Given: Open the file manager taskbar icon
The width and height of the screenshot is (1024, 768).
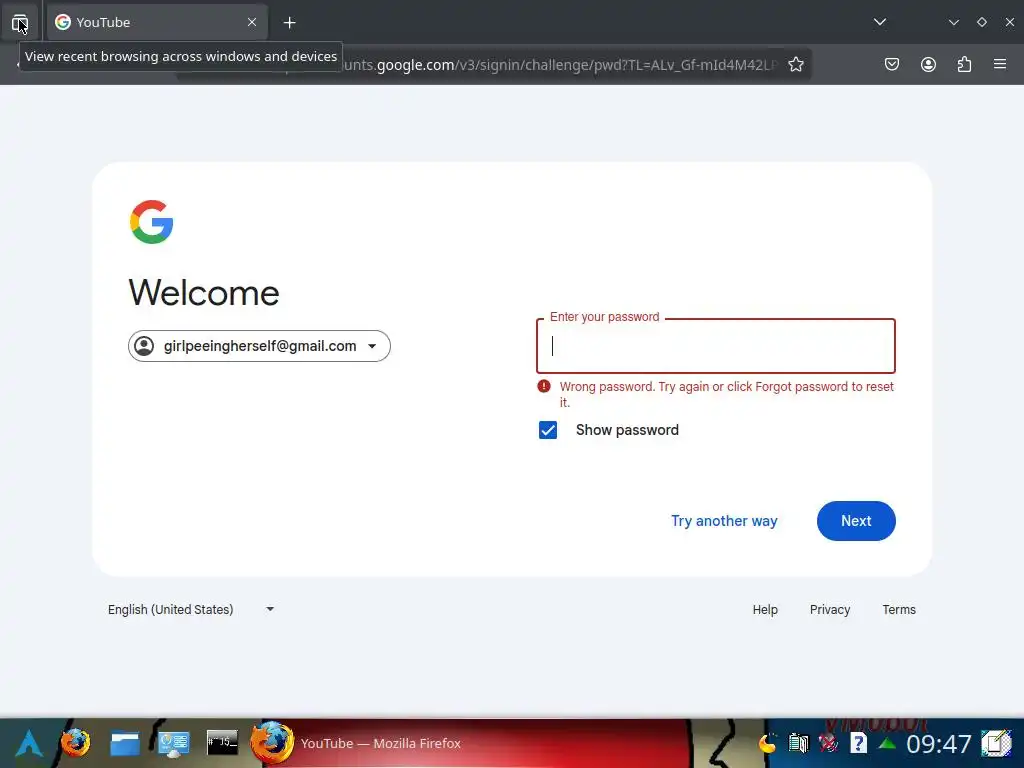Looking at the screenshot, I should pos(125,743).
